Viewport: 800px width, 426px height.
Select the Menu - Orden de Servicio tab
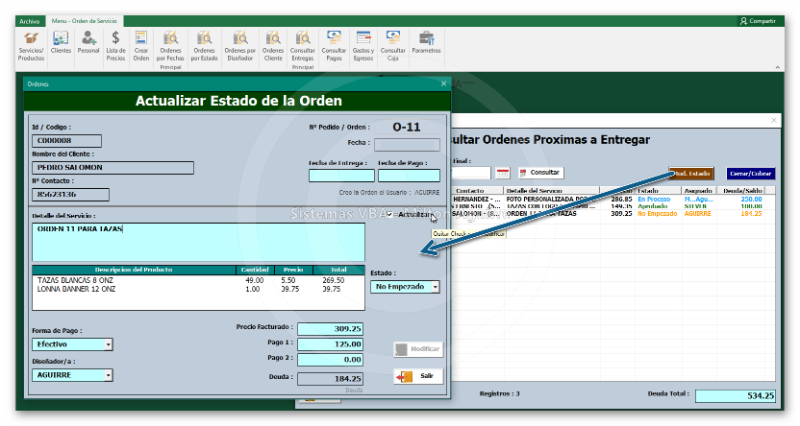click(84, 21)
